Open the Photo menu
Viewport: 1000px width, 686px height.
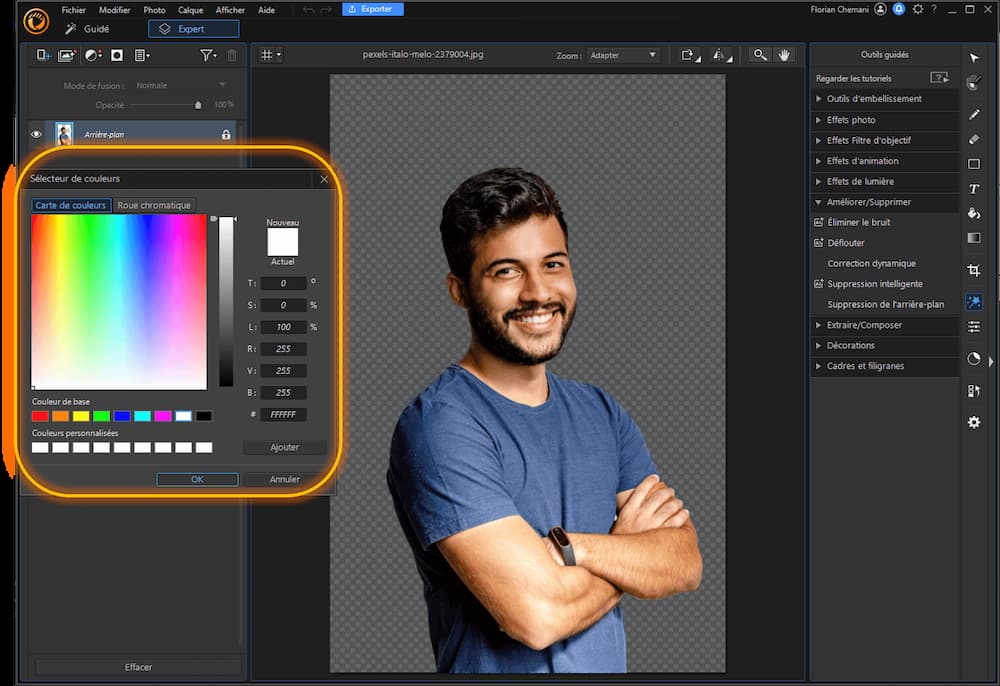[x=154, y=10]
